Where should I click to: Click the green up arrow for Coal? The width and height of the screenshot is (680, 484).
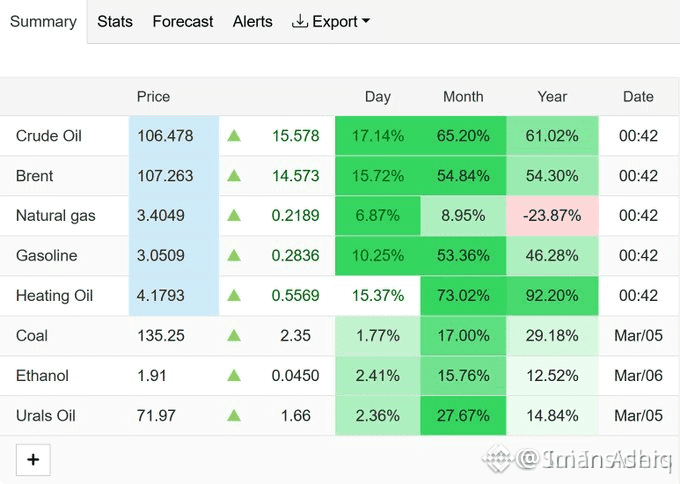234,335
